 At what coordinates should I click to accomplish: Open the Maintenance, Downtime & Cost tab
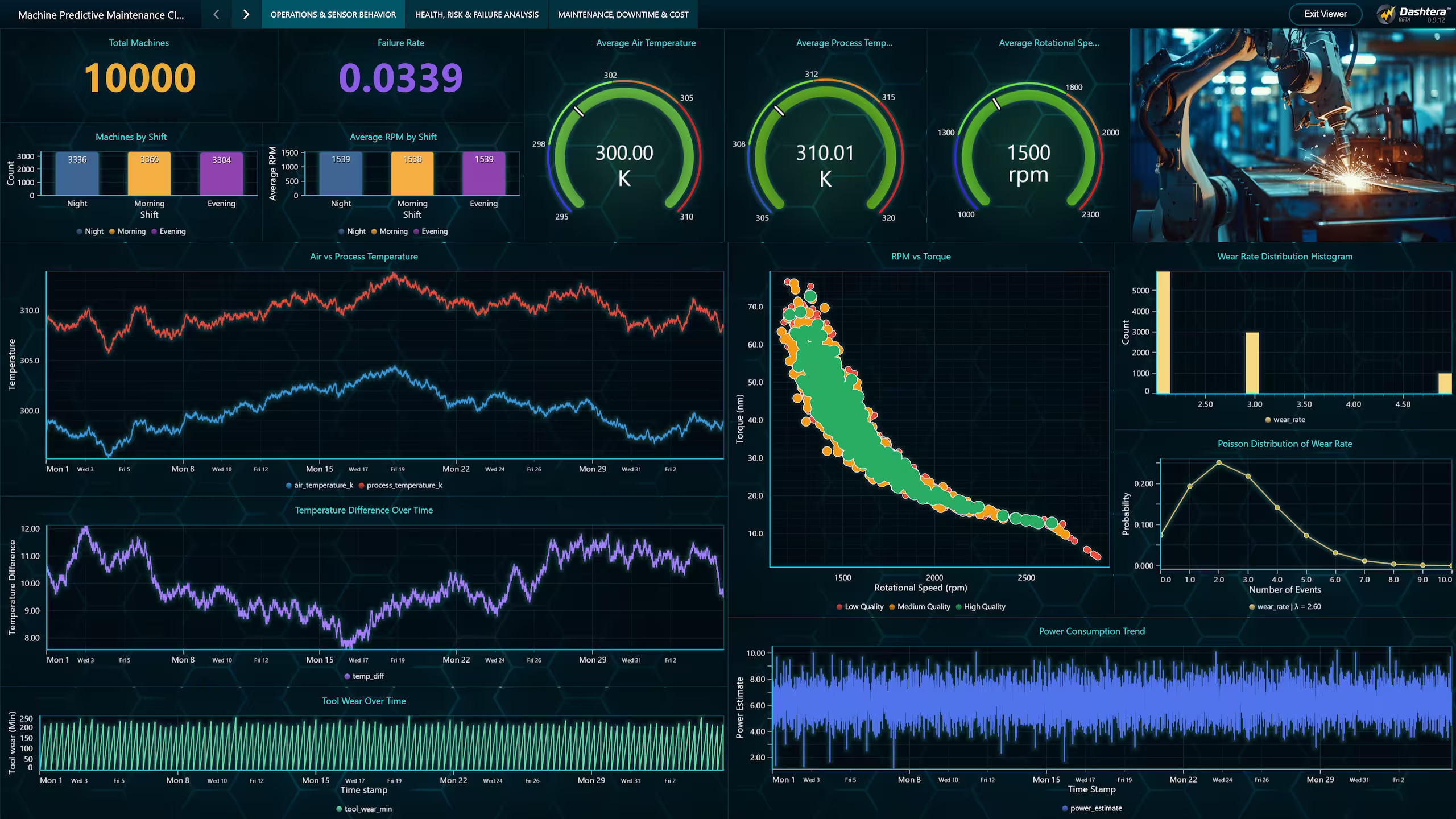623,14
